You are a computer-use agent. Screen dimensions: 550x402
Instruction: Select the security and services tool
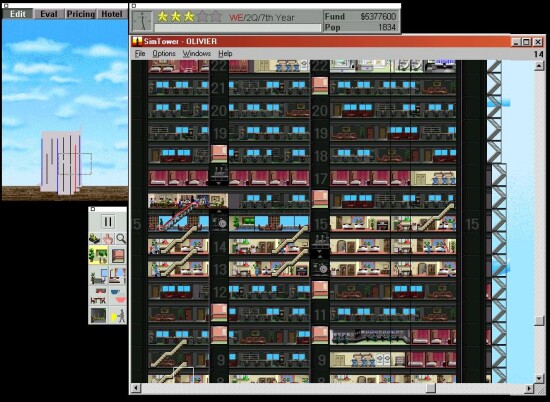[x=118, y=315]
